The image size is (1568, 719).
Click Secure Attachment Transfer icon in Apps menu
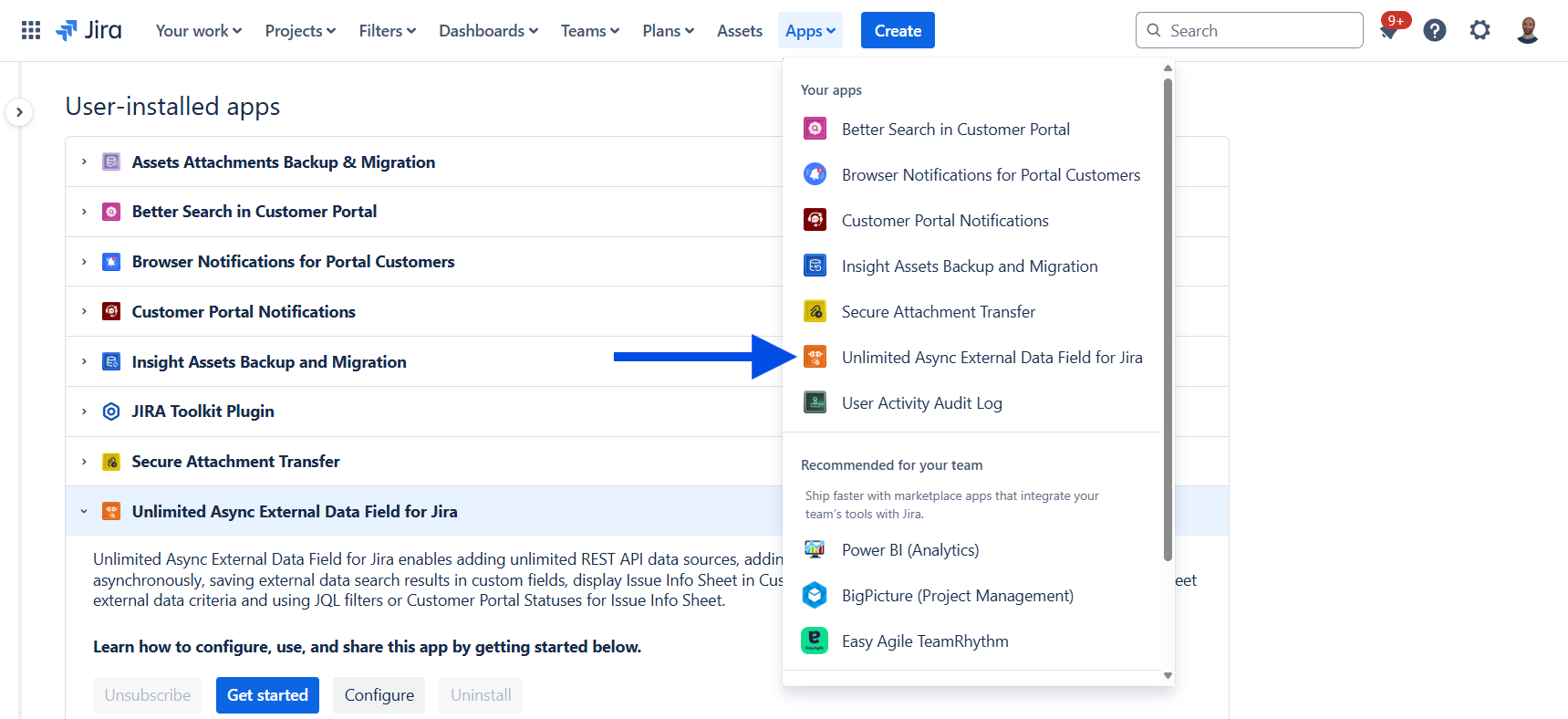click(815, 311)
